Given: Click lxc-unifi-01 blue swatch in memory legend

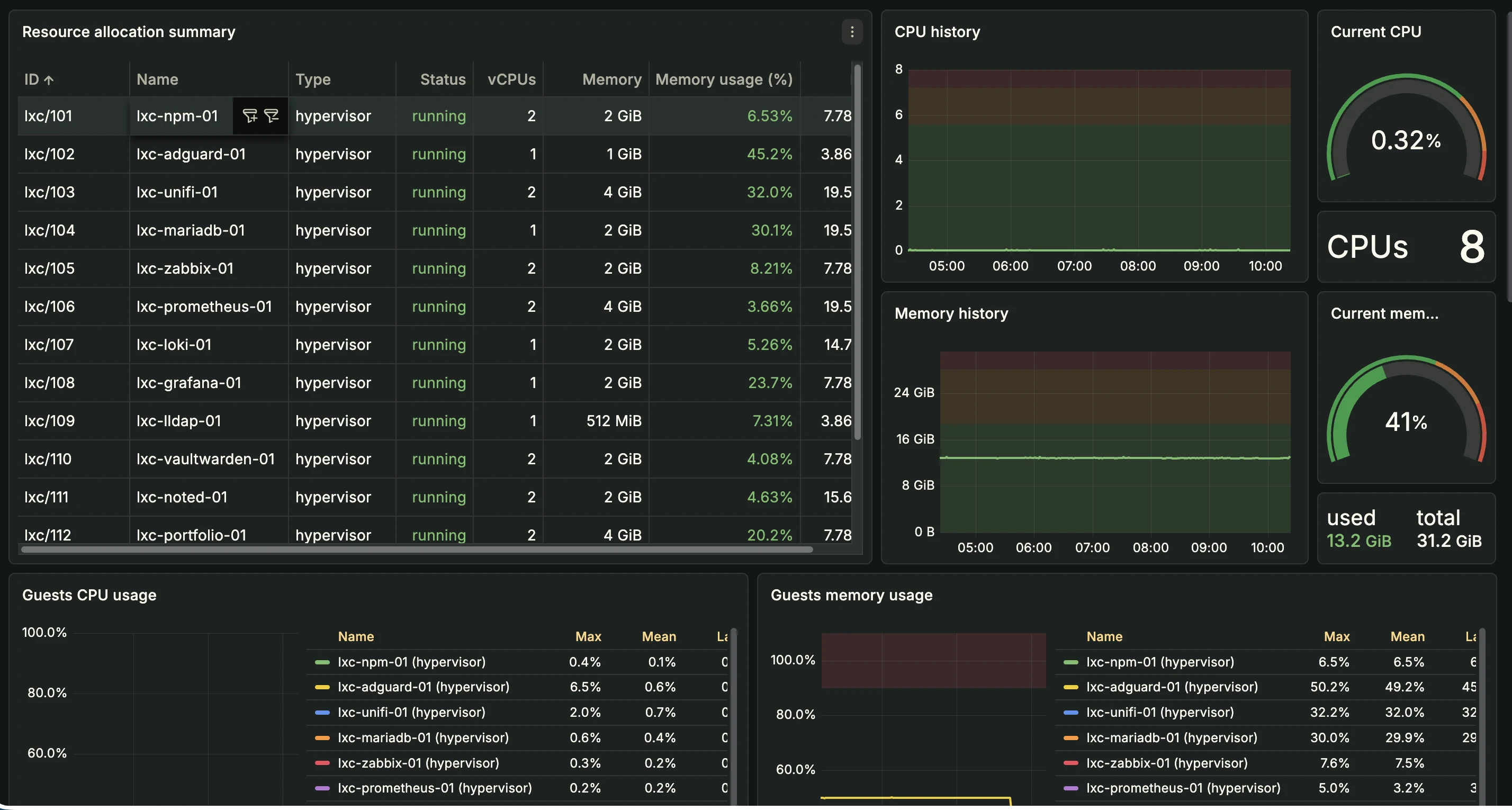Looking at the screenshot, I should tap(1070, 713).
